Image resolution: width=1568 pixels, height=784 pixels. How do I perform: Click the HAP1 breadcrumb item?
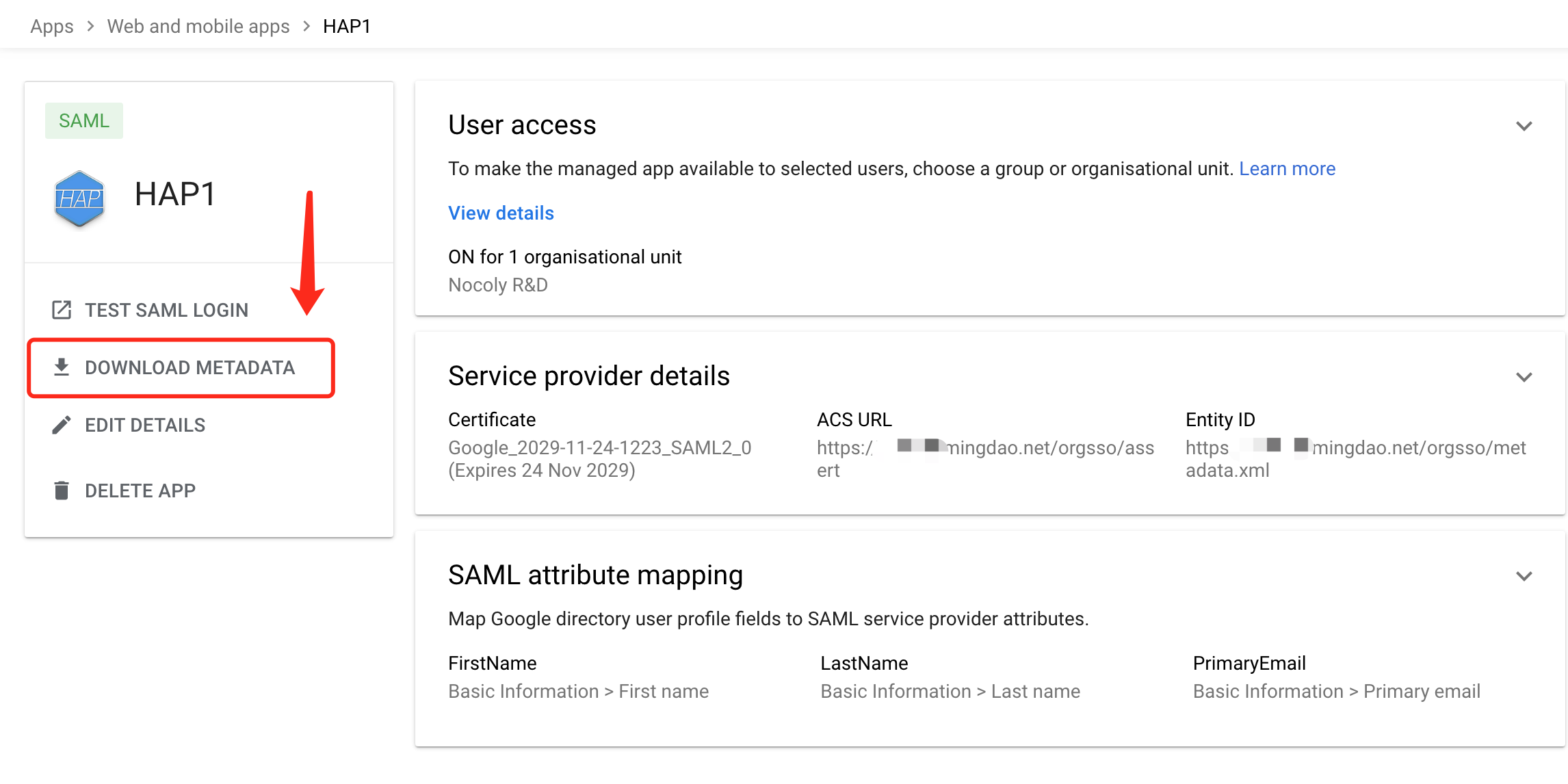[x=347, y=26]
